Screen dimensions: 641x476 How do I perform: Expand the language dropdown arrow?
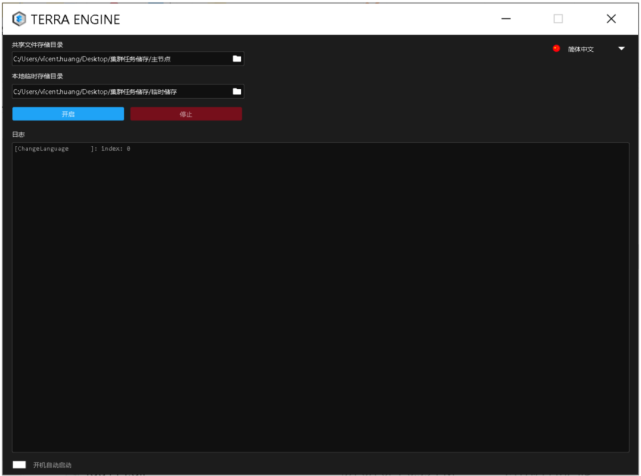621,48
